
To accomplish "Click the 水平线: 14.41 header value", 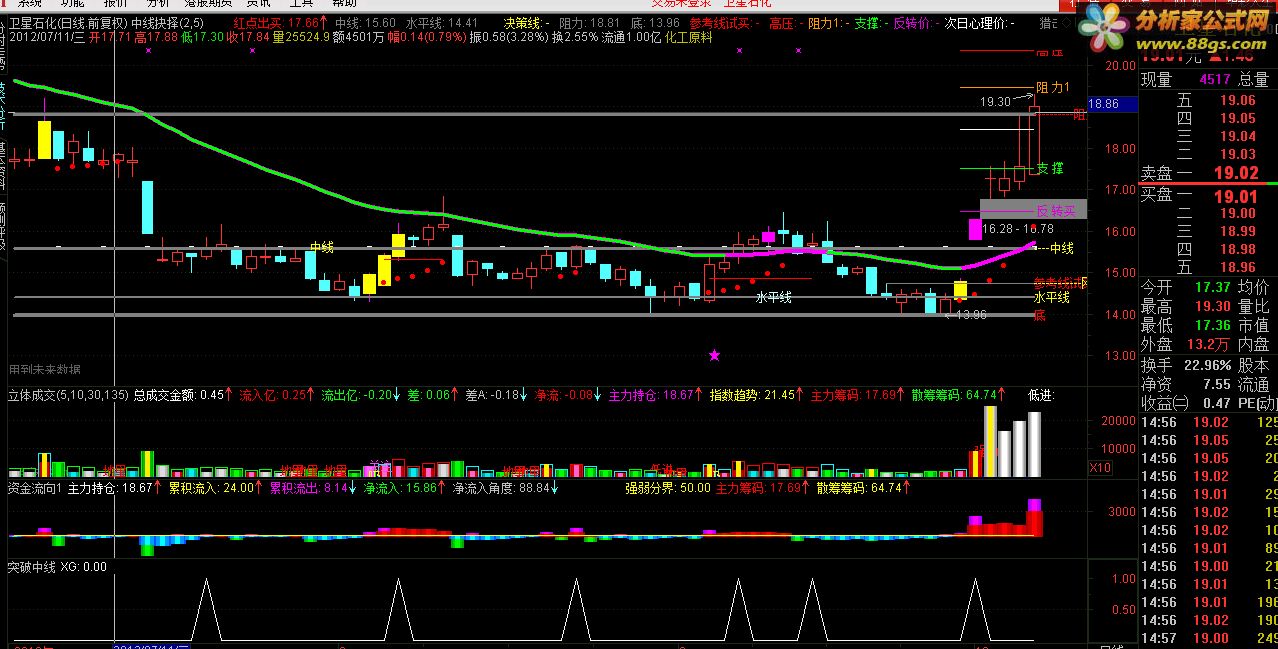I will [441, 23].
